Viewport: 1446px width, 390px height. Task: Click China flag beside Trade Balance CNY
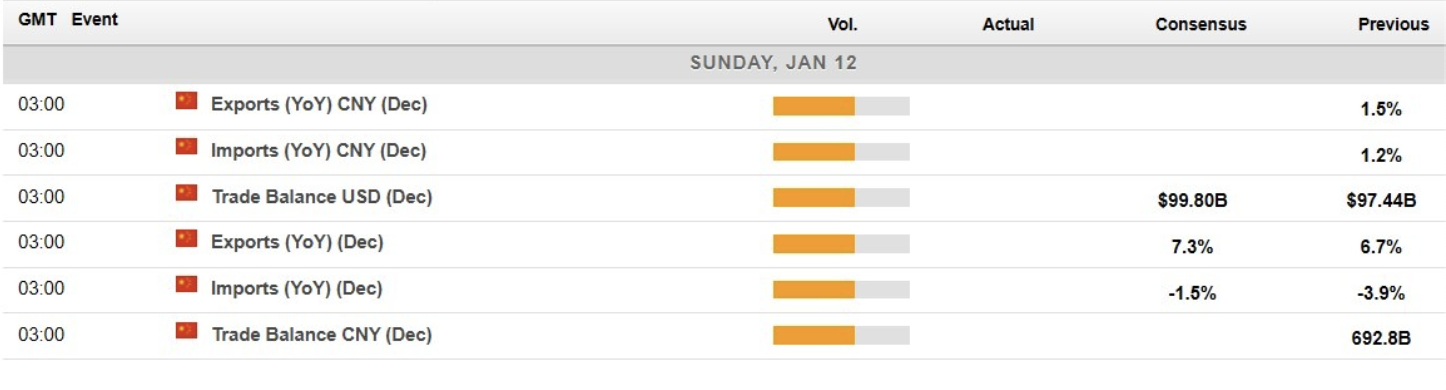point(186,331)
